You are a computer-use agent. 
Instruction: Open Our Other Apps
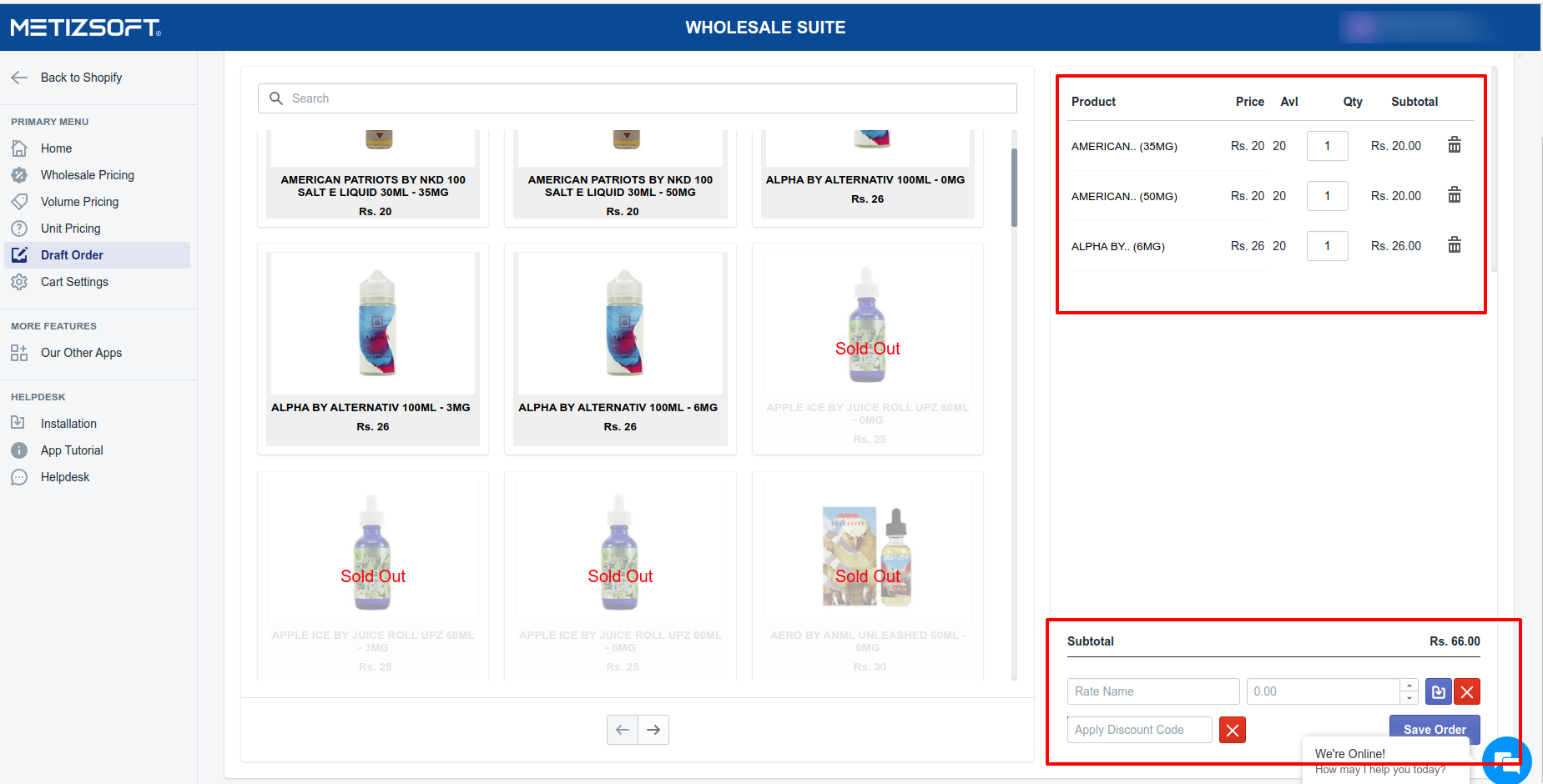(x=81, y=353)
